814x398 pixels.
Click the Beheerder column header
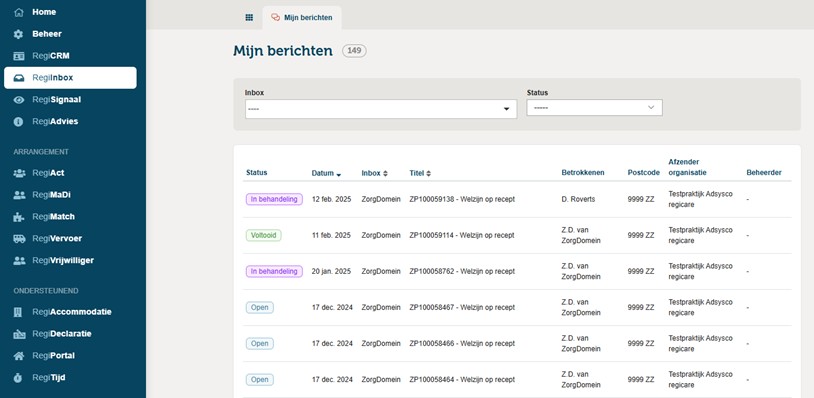coord(764,173)
